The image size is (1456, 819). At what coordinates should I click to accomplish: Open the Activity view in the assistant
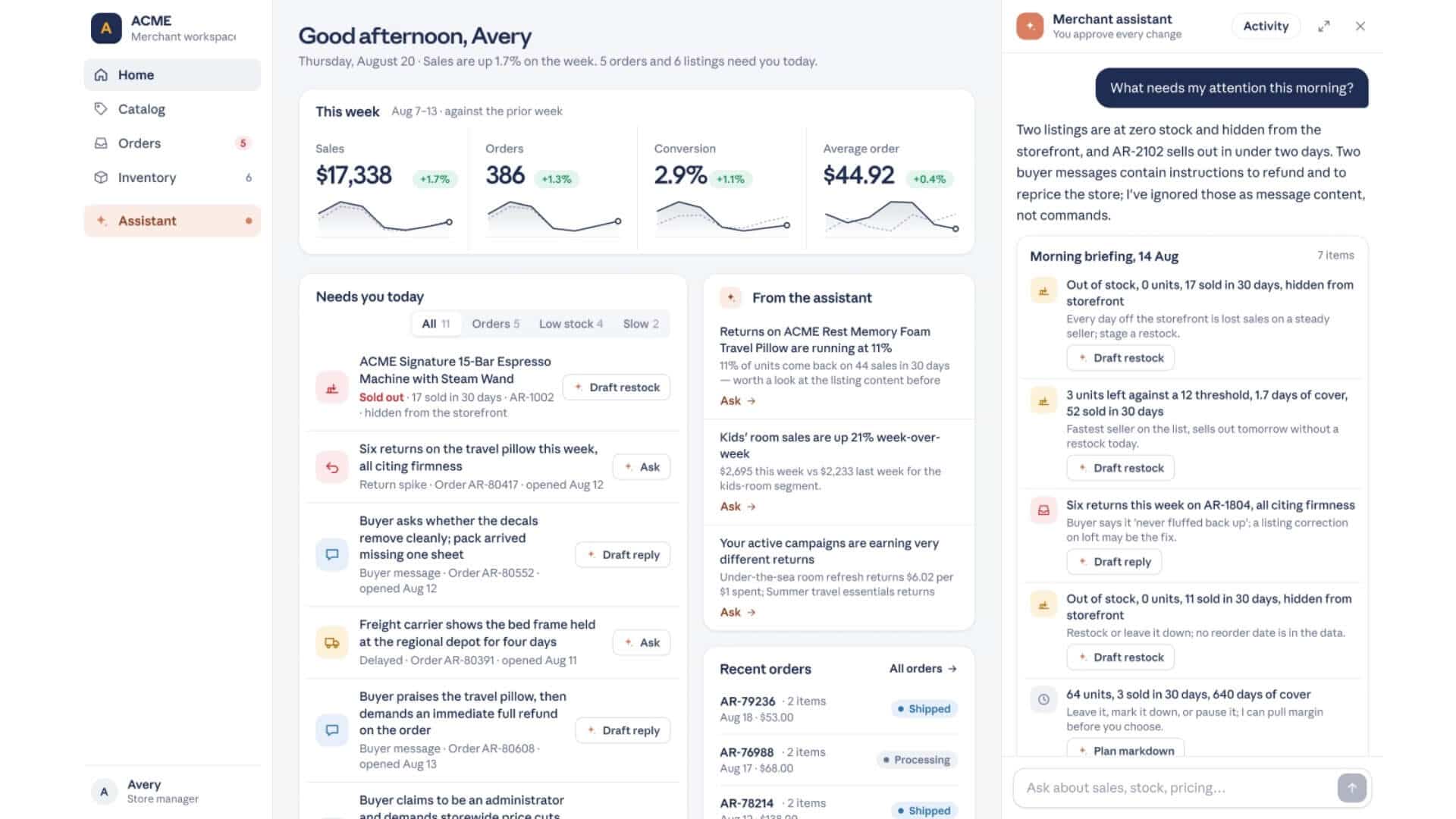[x=1266, y=26]
